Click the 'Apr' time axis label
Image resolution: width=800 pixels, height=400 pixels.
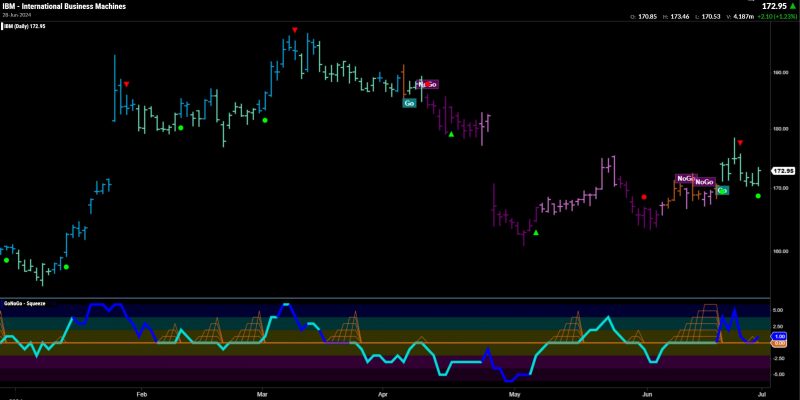click(x=382, y=394)
